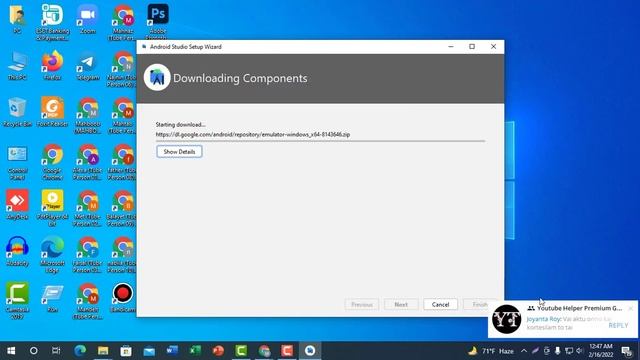The image size is (640, 360).
Task: Open red Camtasia Recorder taskbar icon
Action: point(287,351)
